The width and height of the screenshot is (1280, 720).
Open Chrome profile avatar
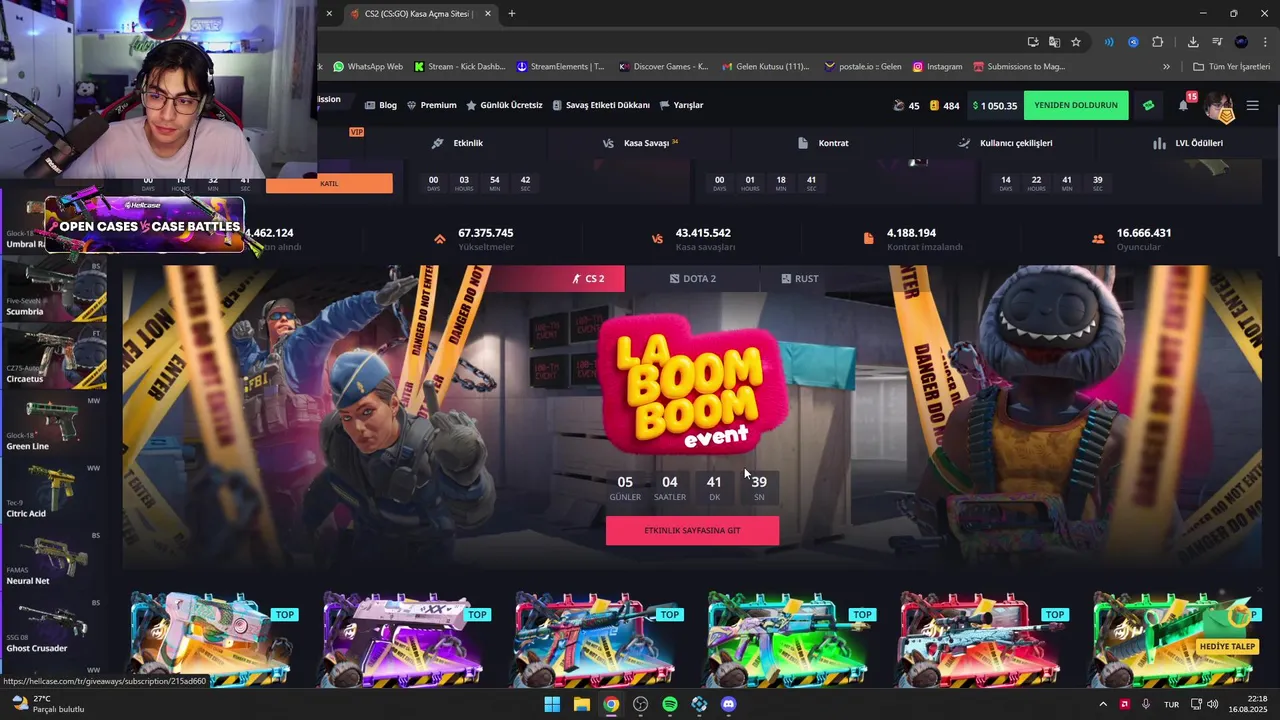(x=1241, y=42)
